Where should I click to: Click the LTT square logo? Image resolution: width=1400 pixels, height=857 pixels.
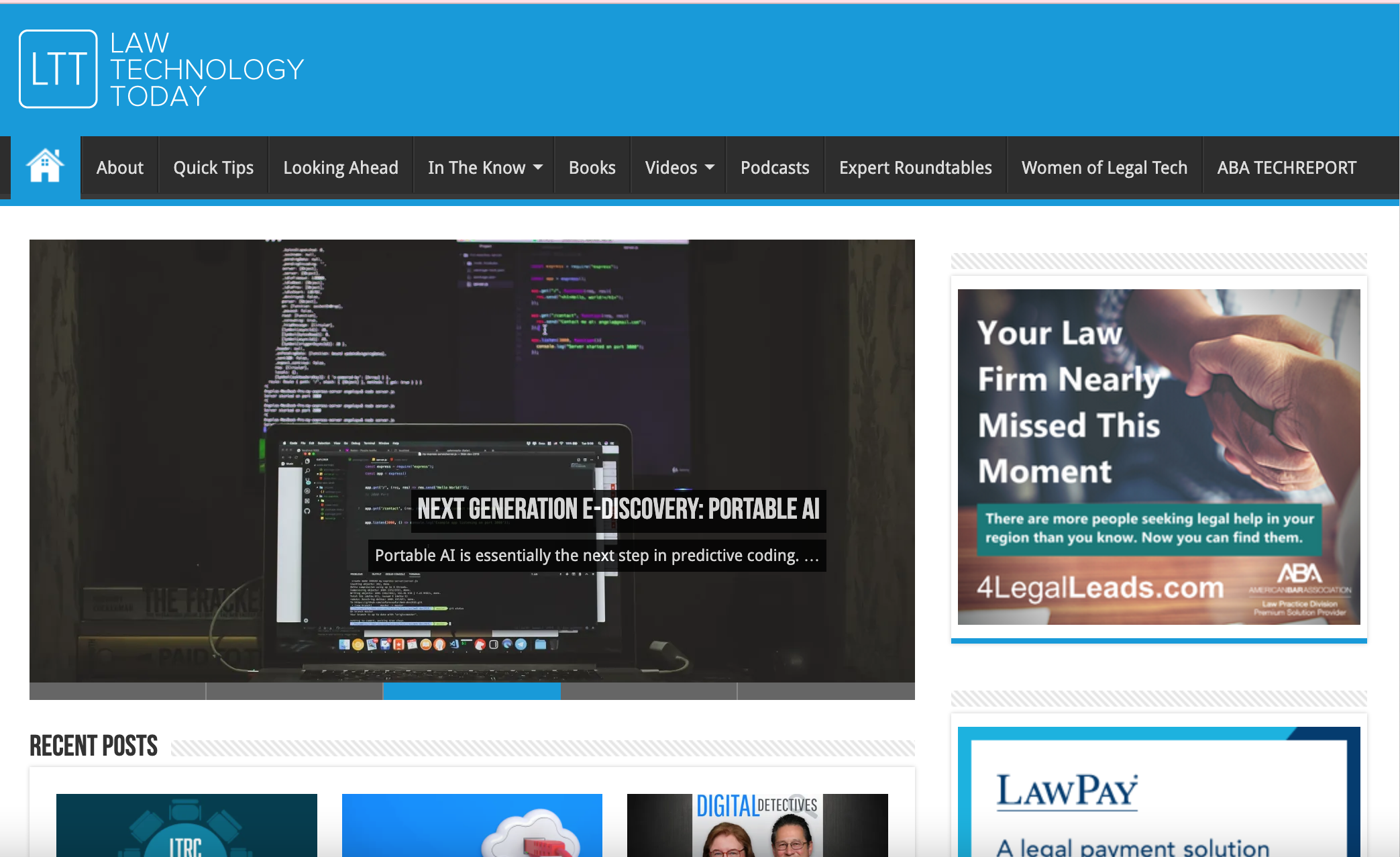(x=58, y=69)
